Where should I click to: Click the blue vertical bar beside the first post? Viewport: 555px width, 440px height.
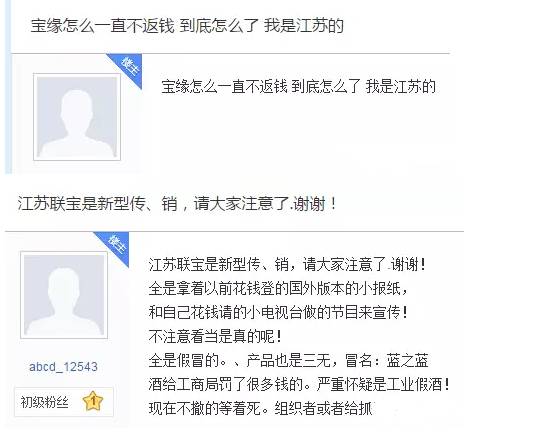[x=8, y=87]
